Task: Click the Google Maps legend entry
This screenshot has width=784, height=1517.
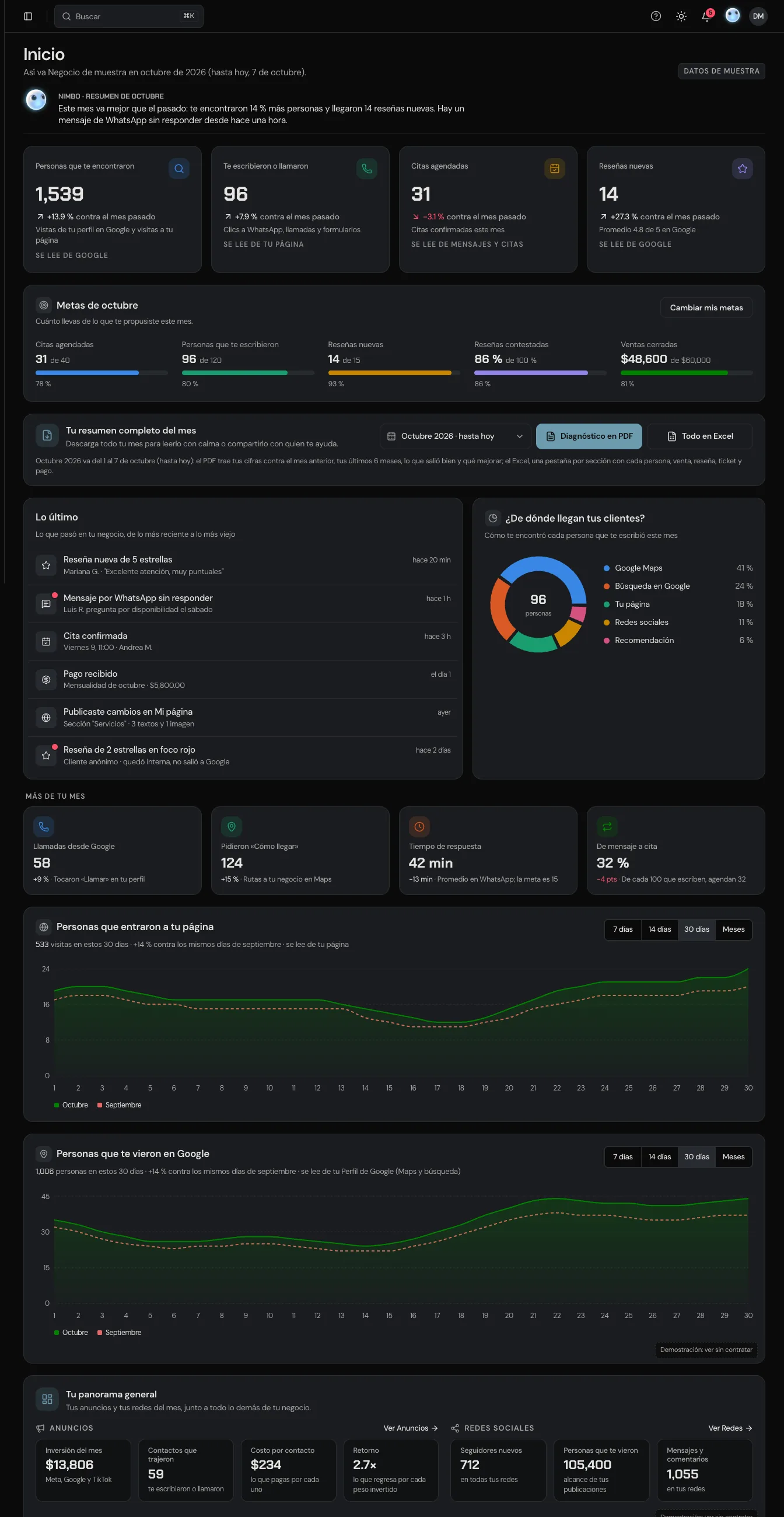Action: [x=678, y=568]
